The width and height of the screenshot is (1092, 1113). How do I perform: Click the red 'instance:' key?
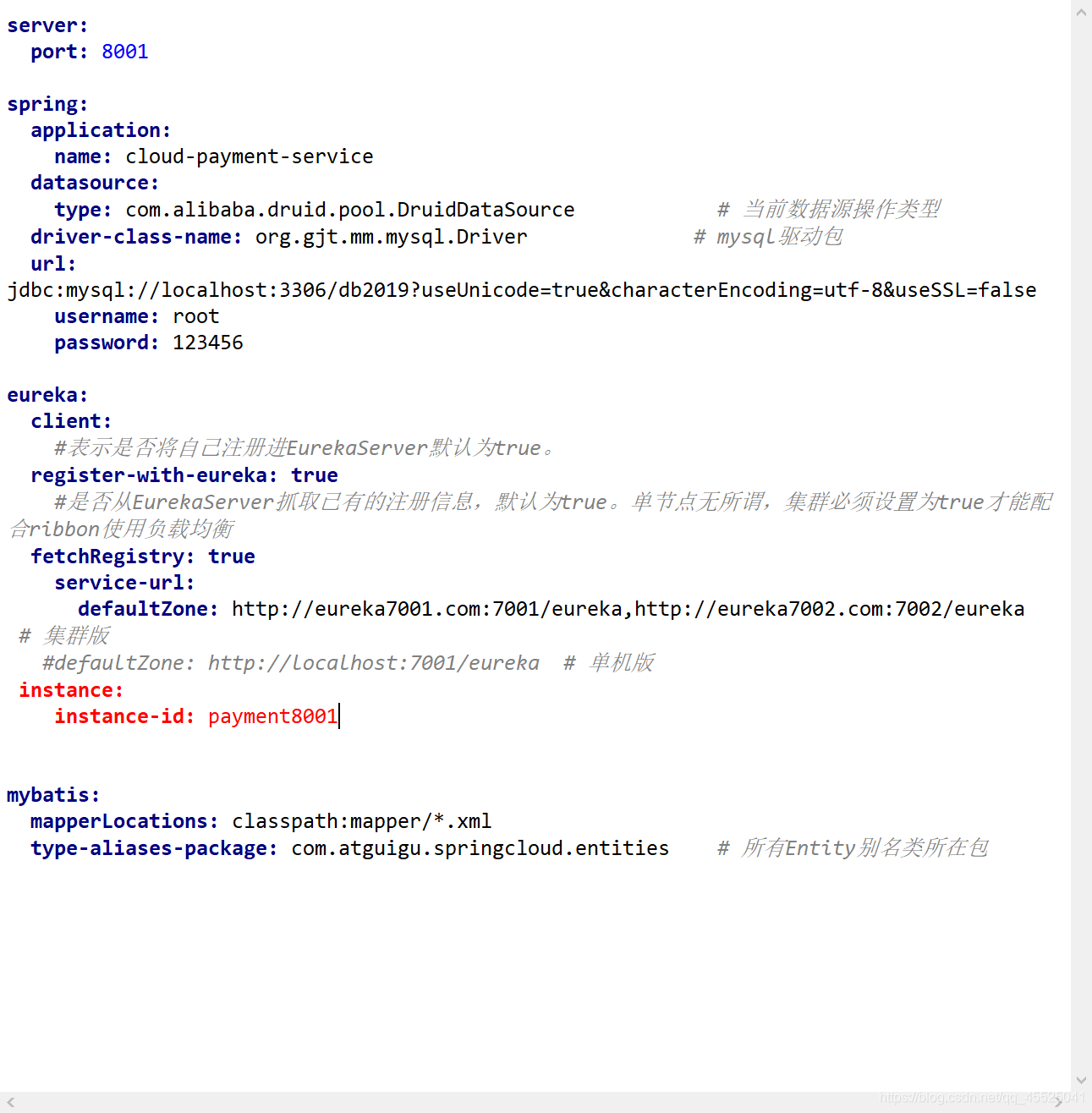(71, 690)
